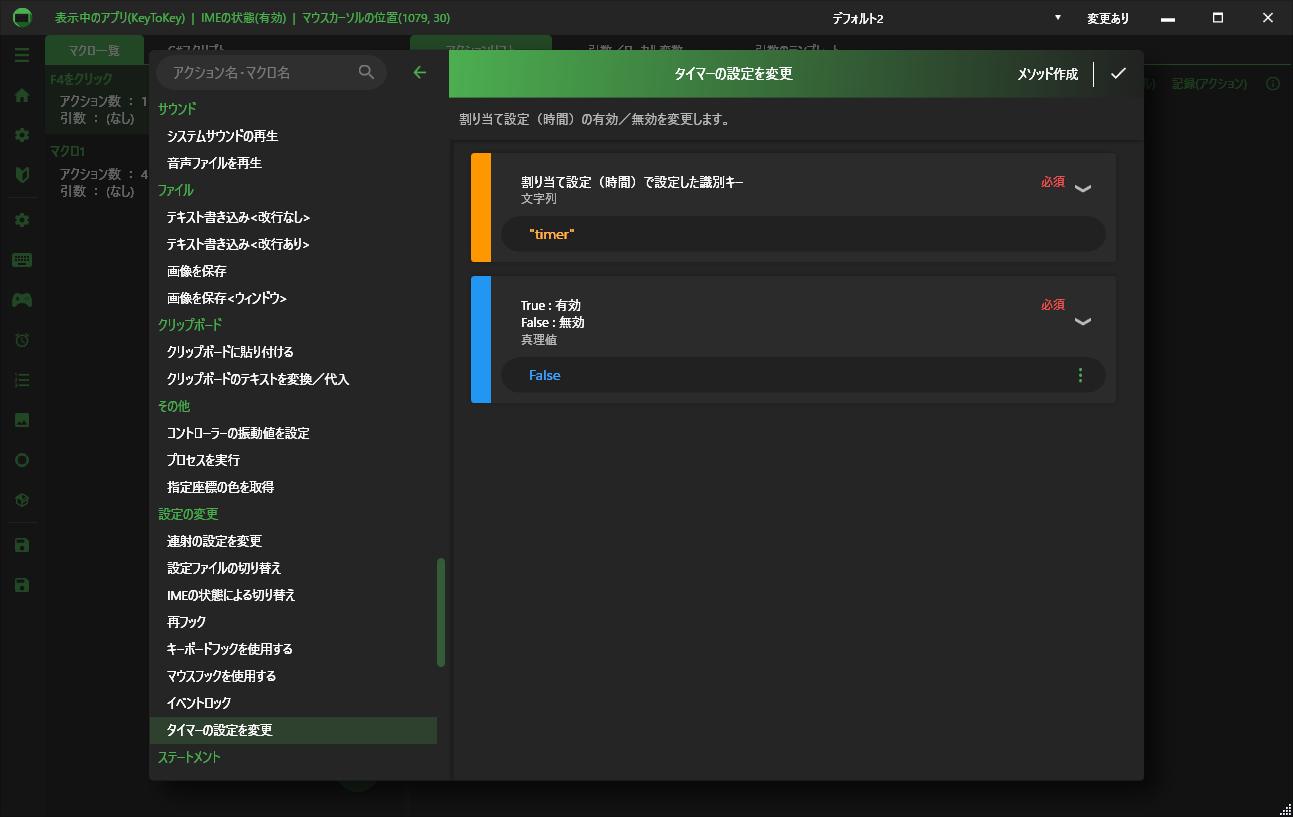
Task: Select the keyboard icon in the sidebar
Action: point(22,259)
